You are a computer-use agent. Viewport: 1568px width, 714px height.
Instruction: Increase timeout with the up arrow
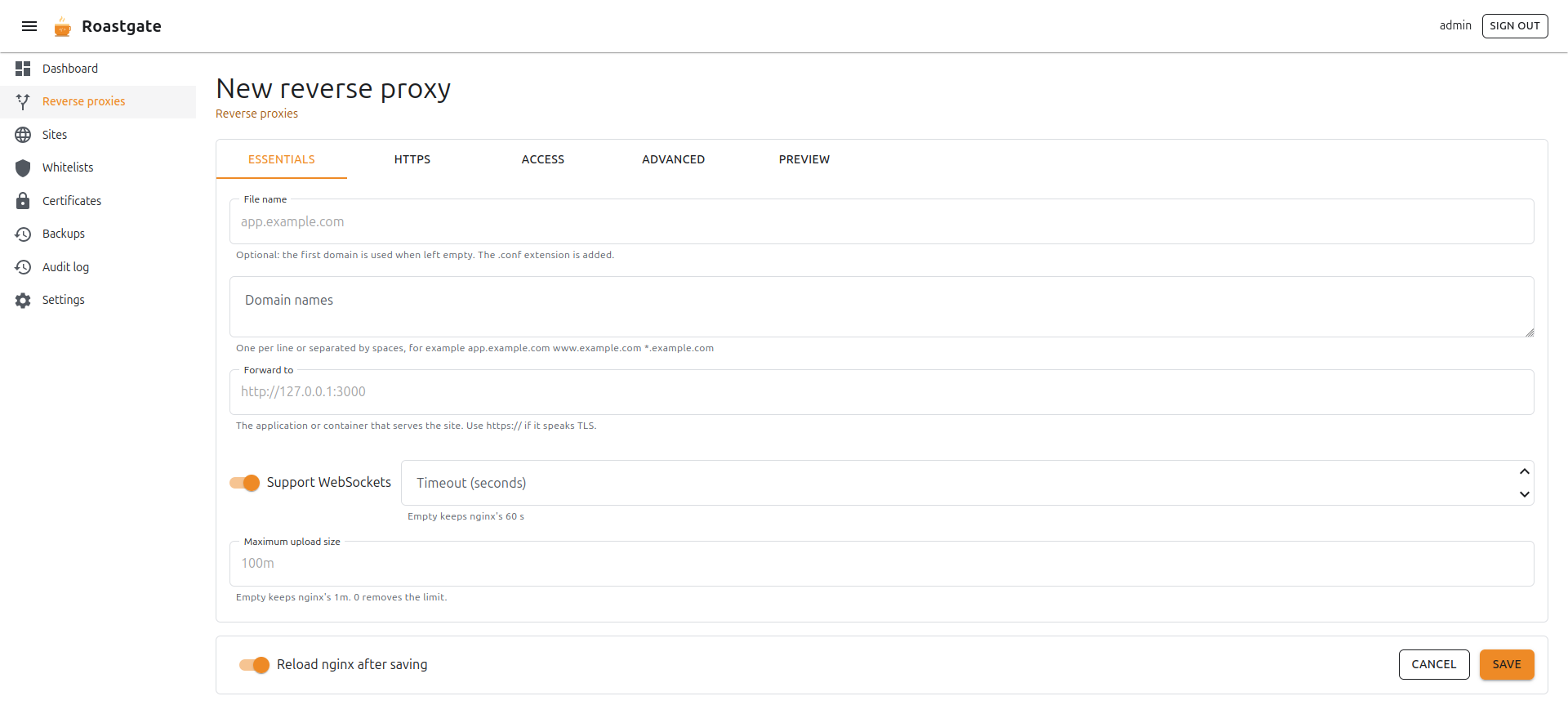(1524, 471)
